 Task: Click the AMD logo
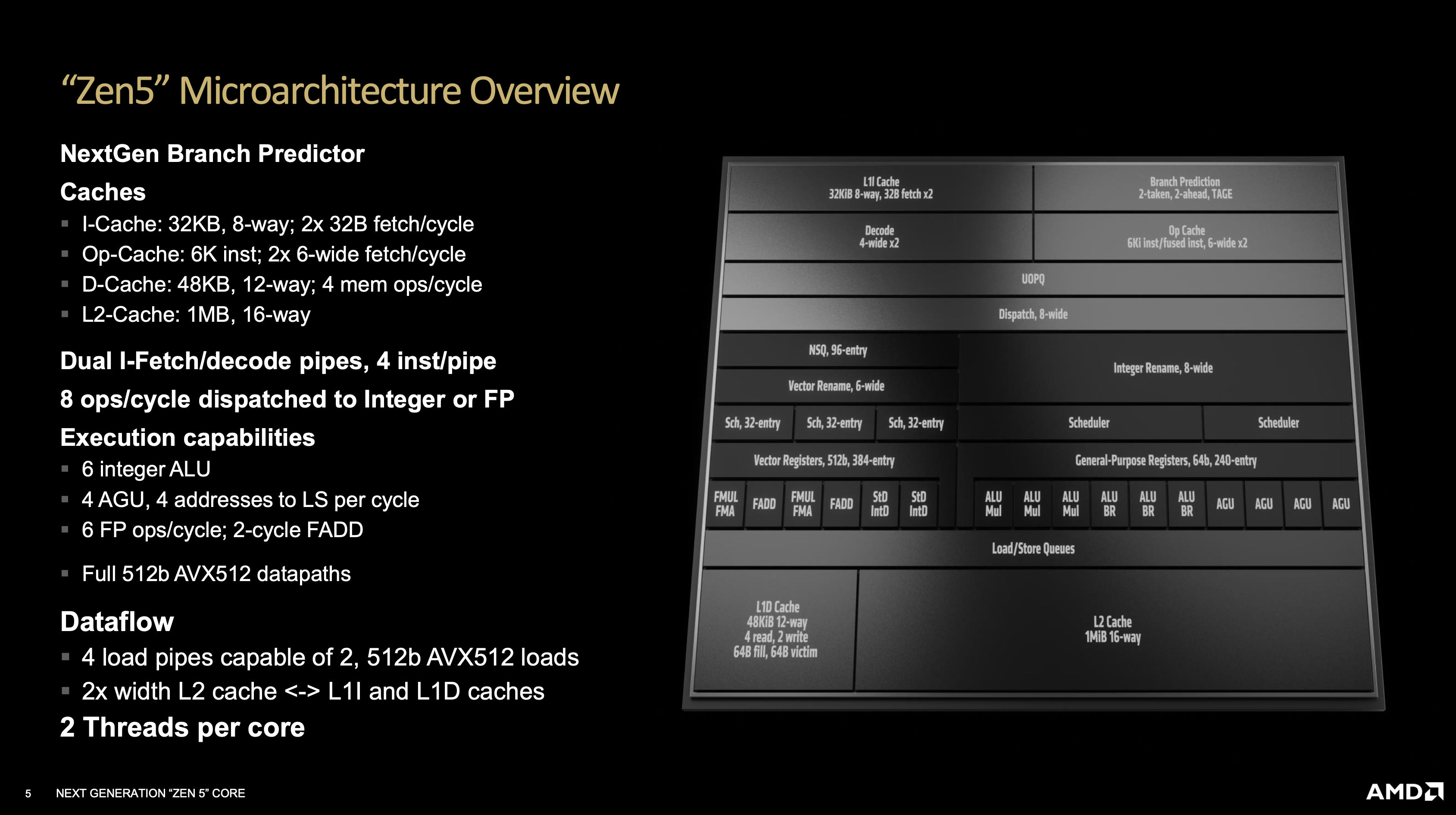[x=1404, y=791]
